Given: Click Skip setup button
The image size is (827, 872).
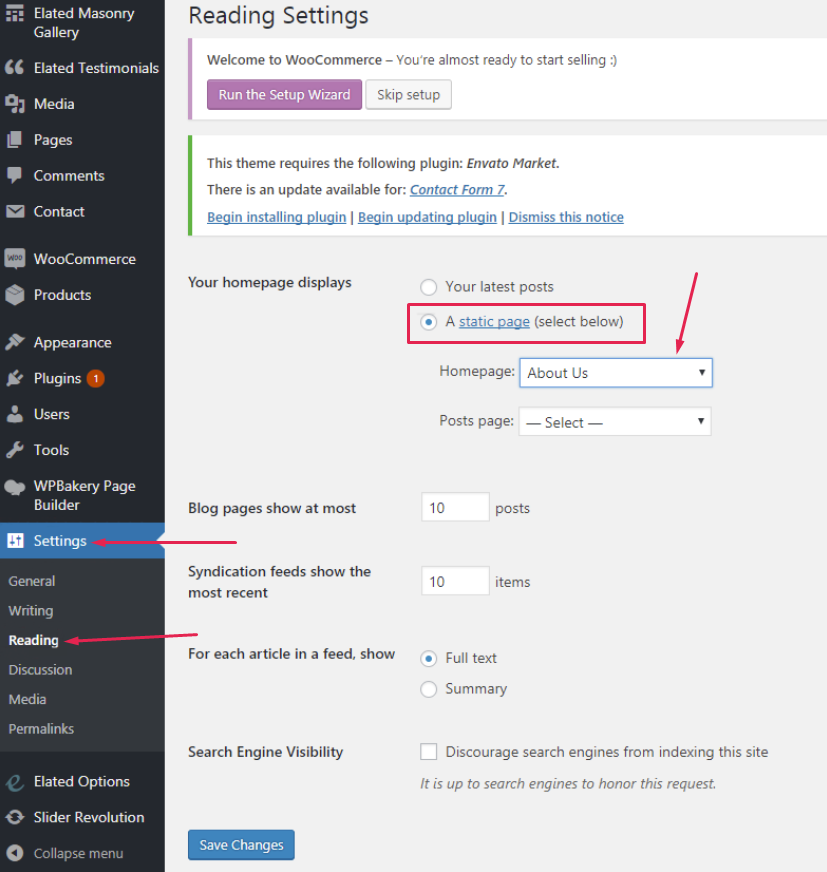Looking at the screenshot, I should tap(408, 95).
